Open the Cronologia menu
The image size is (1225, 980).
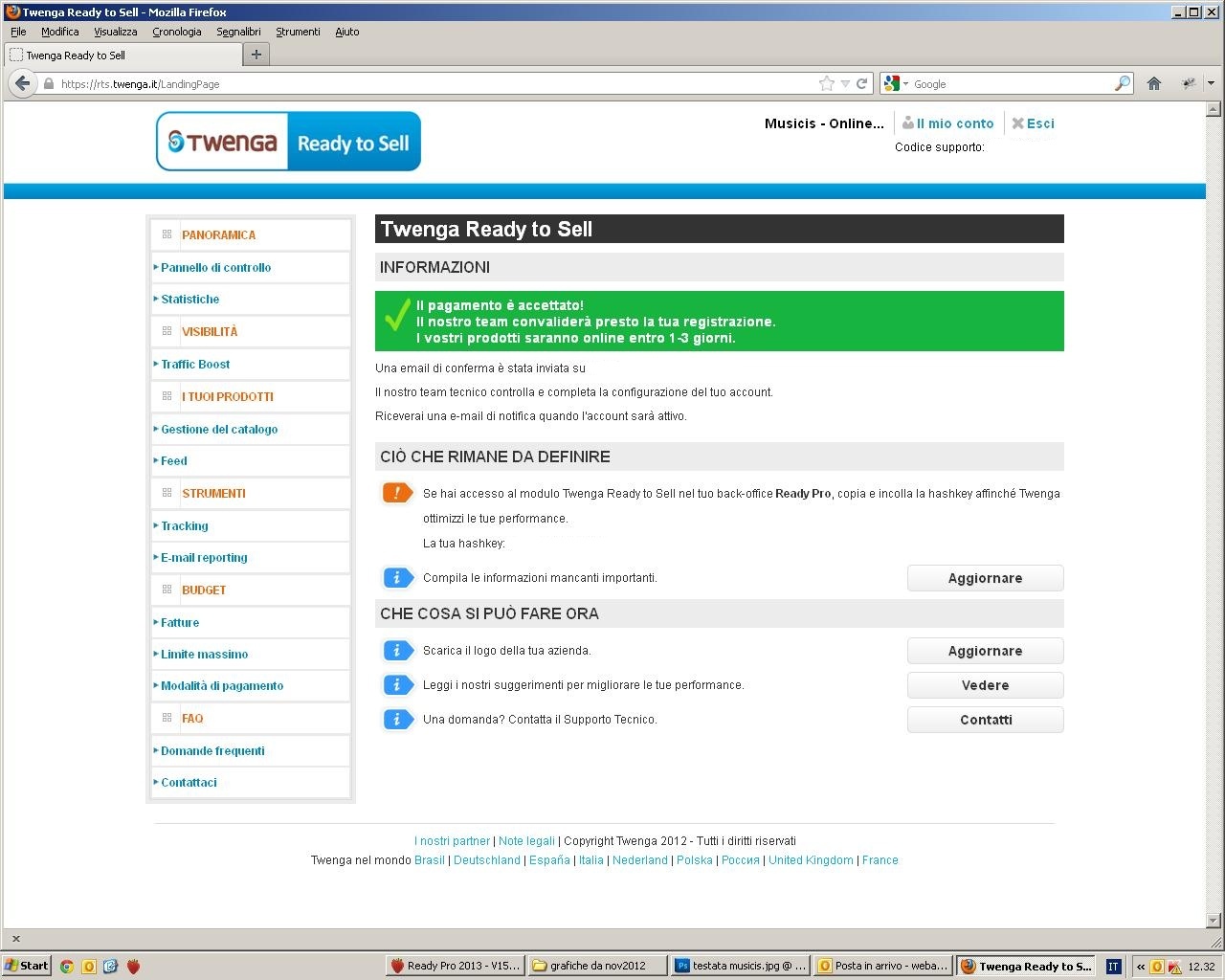coord(177,32)
